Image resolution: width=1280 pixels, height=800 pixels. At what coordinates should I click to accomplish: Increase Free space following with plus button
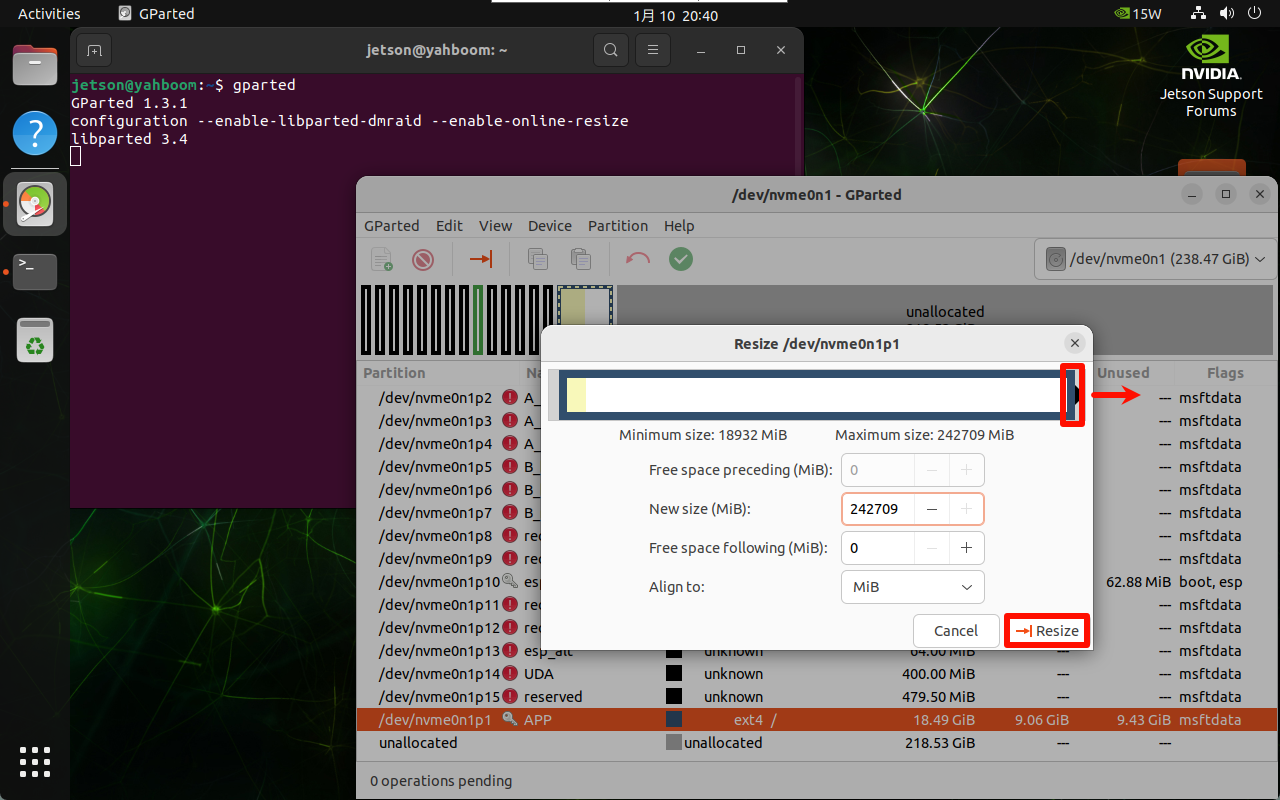coord(966,548)
